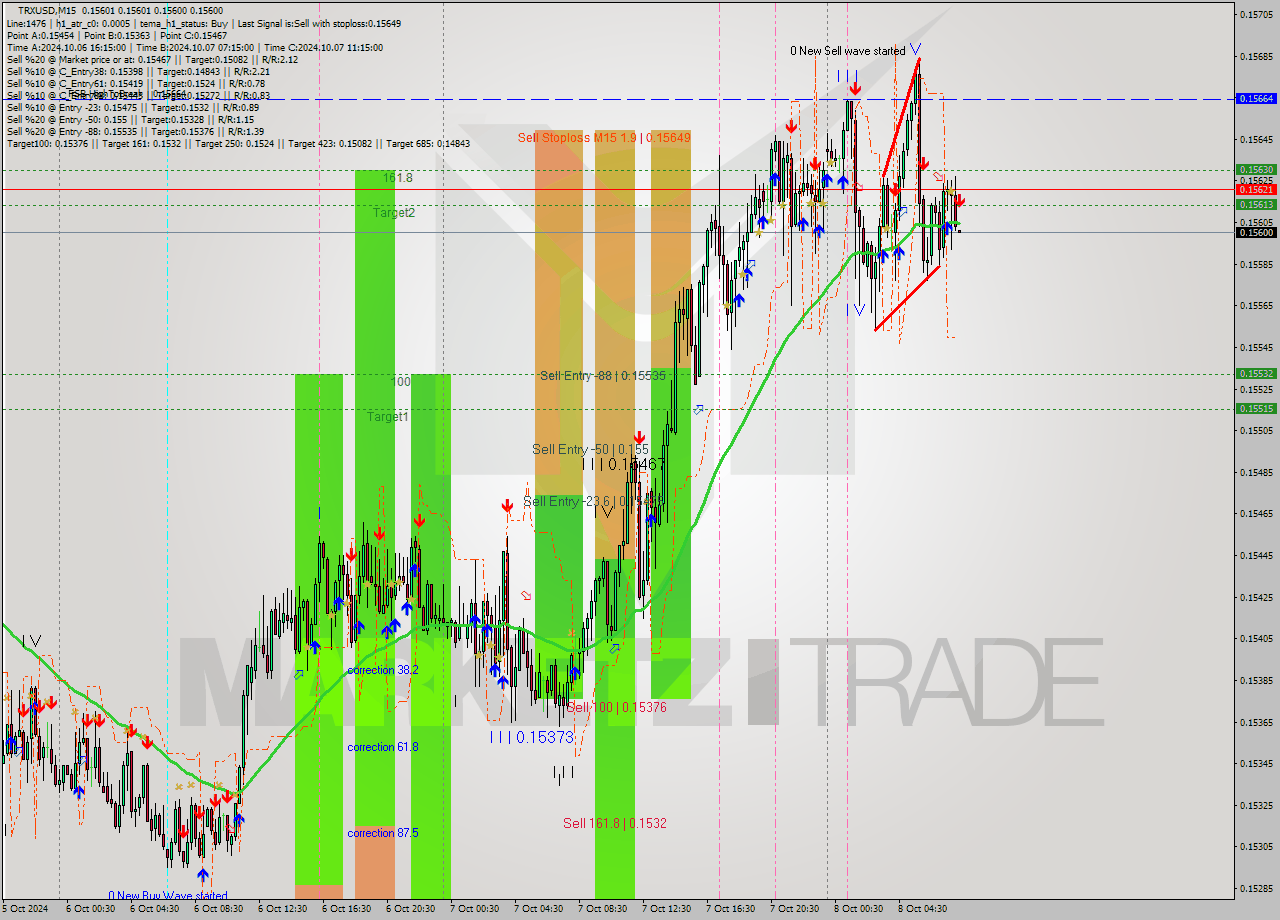Click the '7 Oct 04:30' time label
The width and height of the screenshot is (1280, 920).
[x=538, y=909]
